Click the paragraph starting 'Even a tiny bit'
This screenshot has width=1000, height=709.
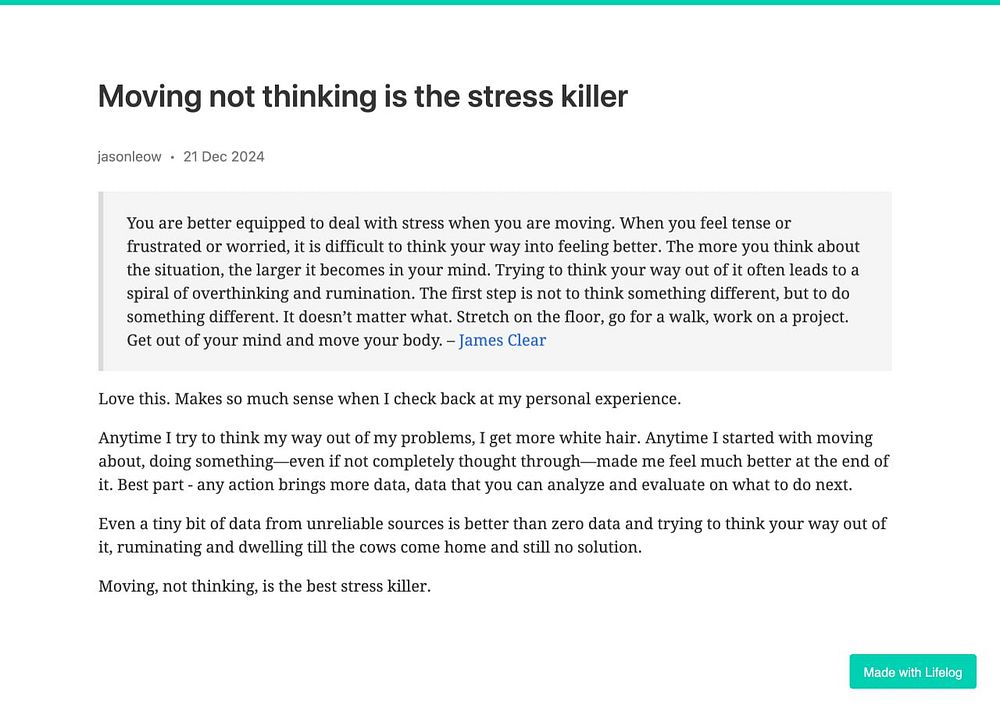tap(492, 535)
